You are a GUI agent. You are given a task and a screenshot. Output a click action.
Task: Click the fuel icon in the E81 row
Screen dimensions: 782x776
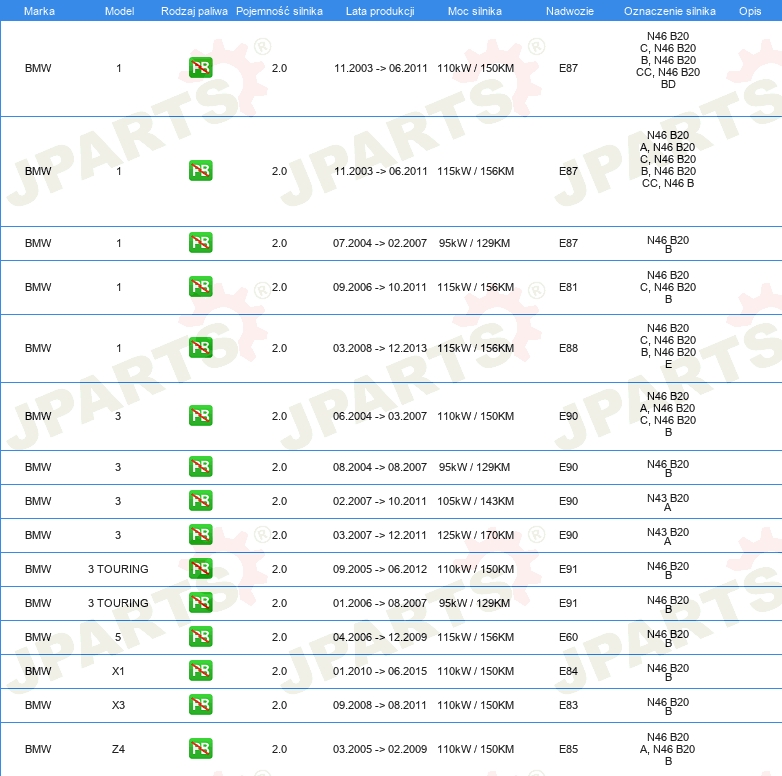200,286
